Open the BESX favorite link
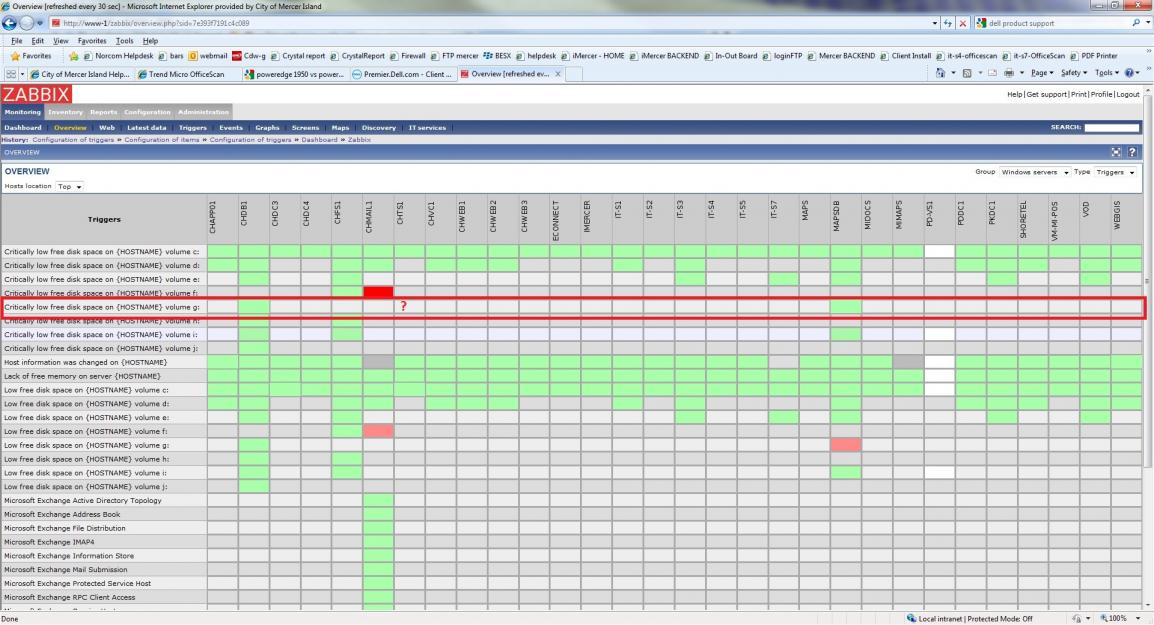This screenshot has width=1154, height=625. 497,56
